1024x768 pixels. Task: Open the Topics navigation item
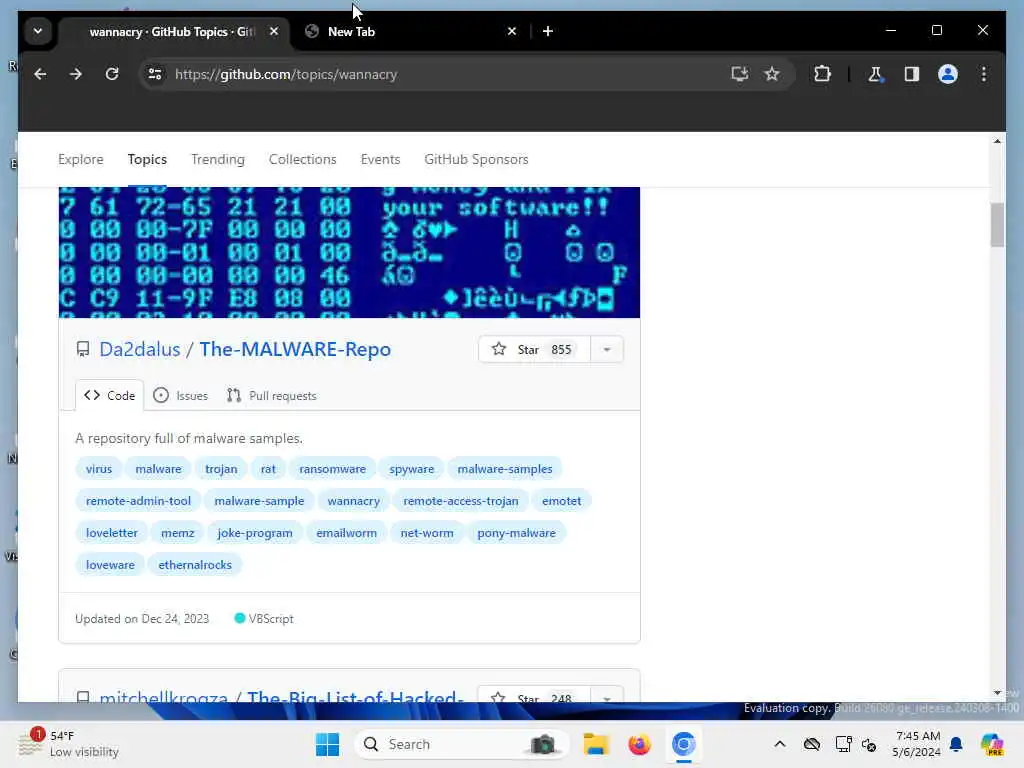147,159
